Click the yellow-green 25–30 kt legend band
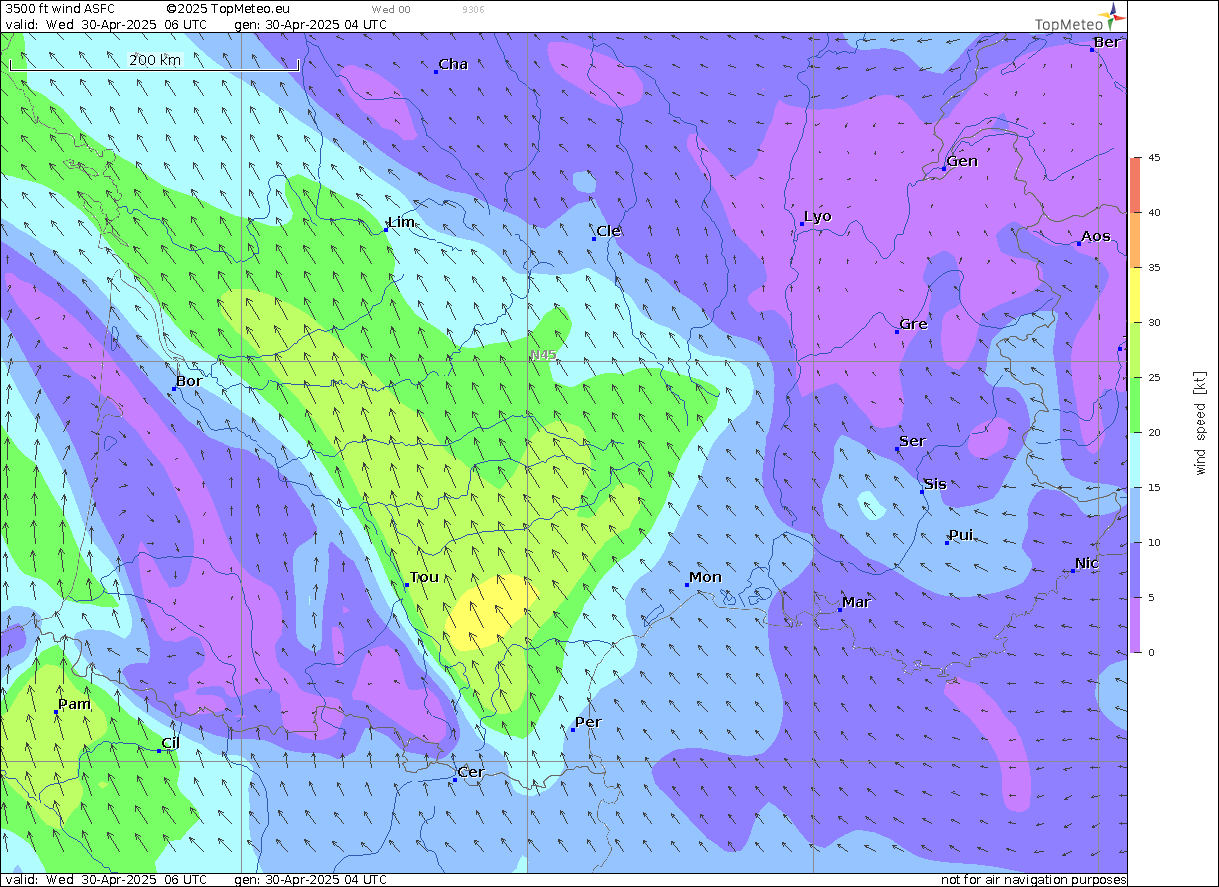The width and height of the screenshot is (1219, 887). 1135,350
